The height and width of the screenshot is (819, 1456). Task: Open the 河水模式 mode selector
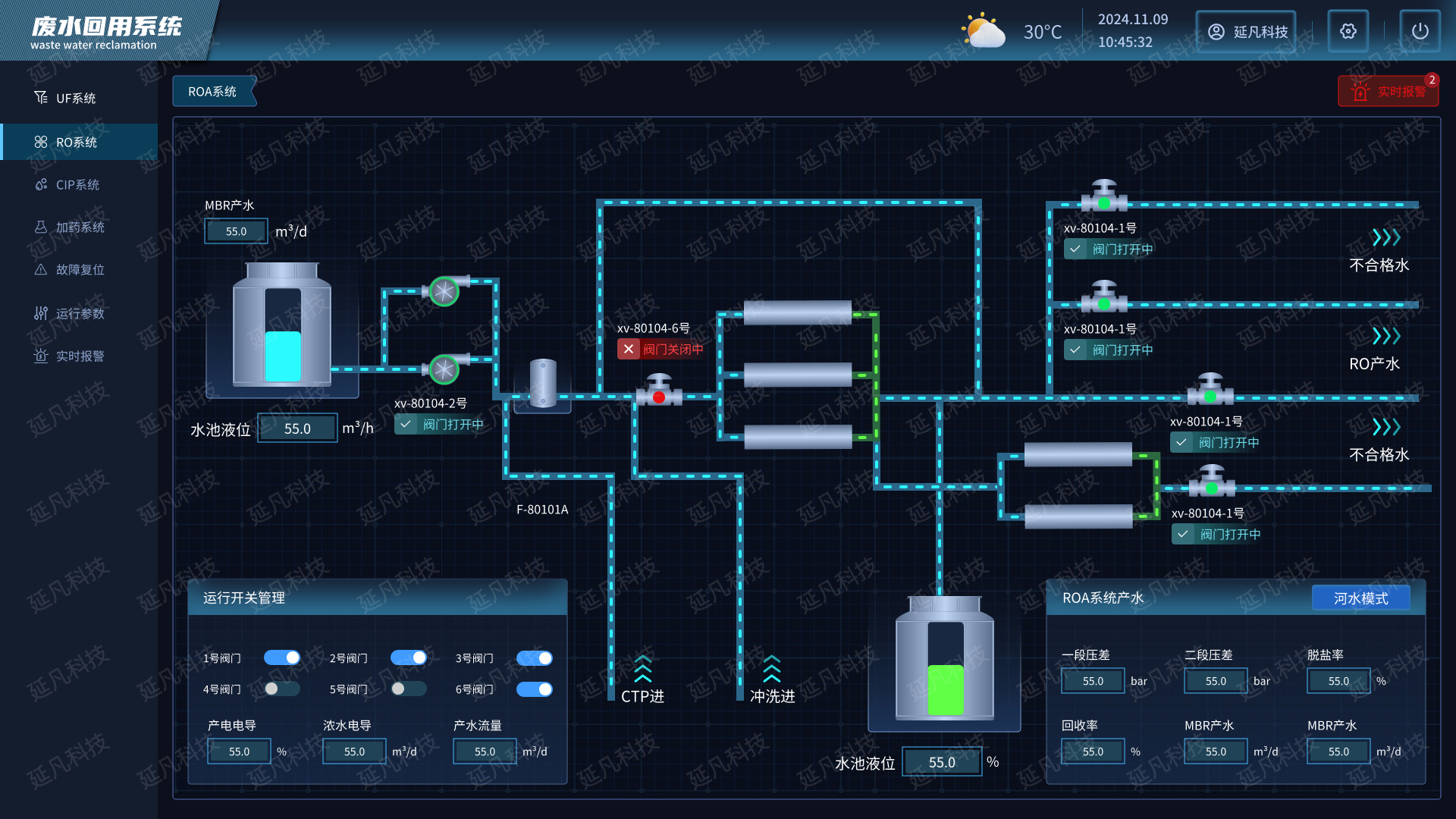[x=1360, y=598]
